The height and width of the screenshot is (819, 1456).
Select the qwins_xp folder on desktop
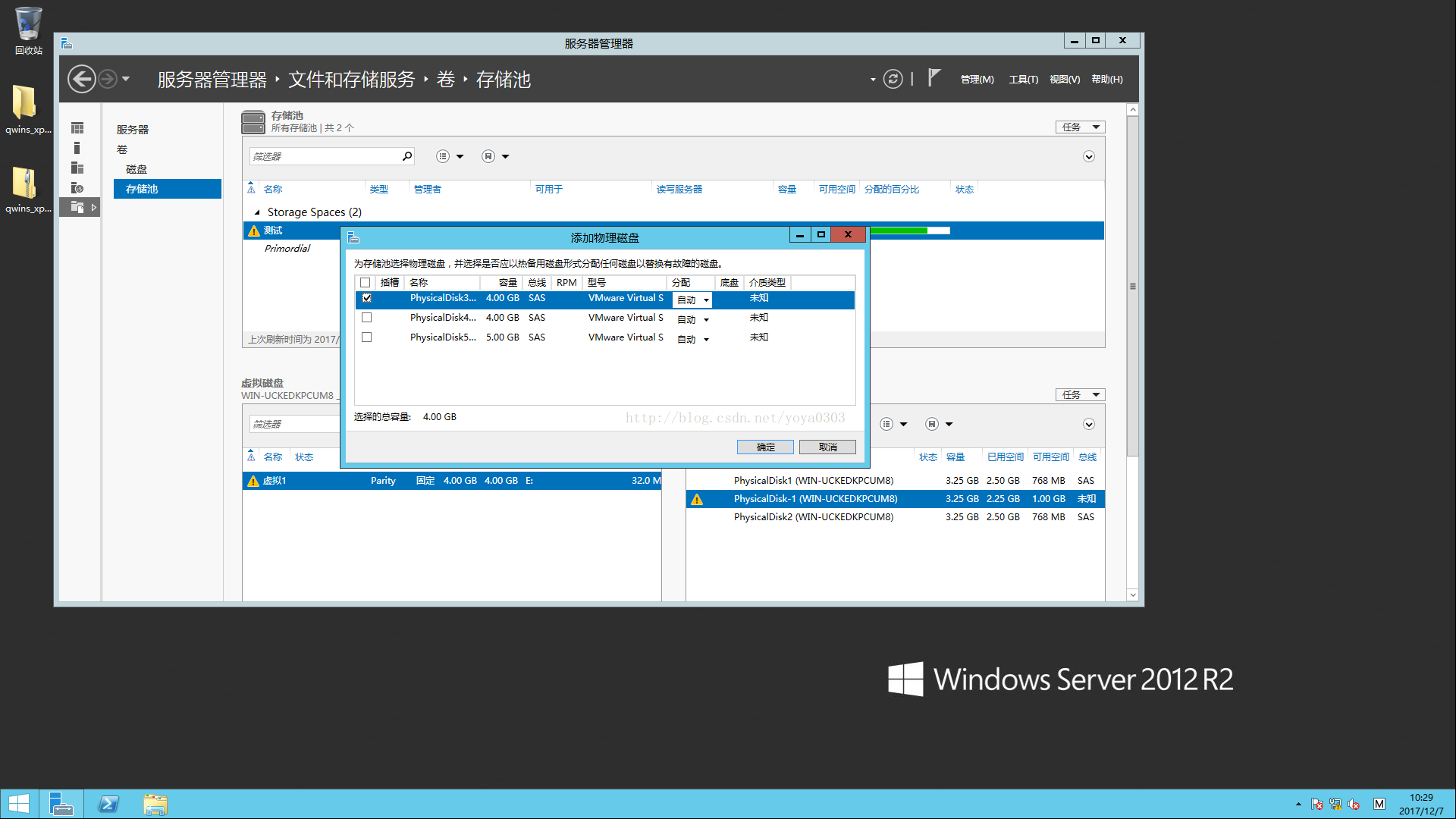(x=28, y=109)
